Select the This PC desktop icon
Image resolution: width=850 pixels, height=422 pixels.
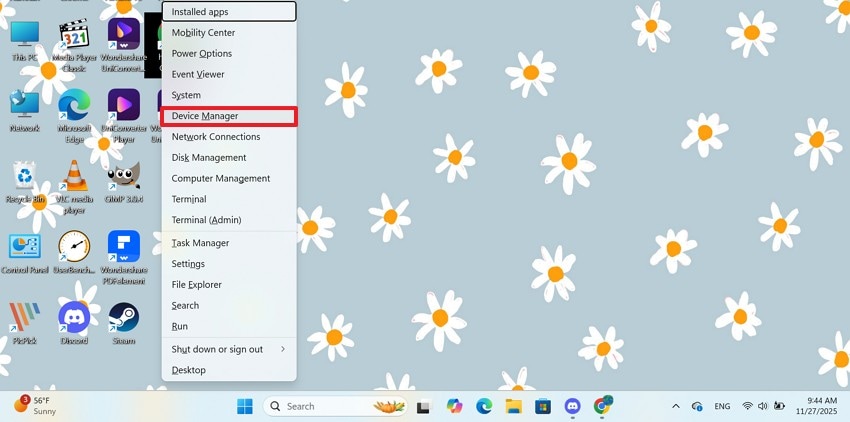tap(24, 41)
